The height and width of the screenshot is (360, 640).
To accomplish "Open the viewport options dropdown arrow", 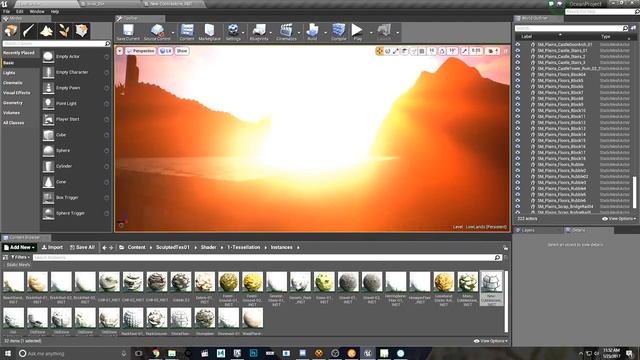I will (120, 51).
